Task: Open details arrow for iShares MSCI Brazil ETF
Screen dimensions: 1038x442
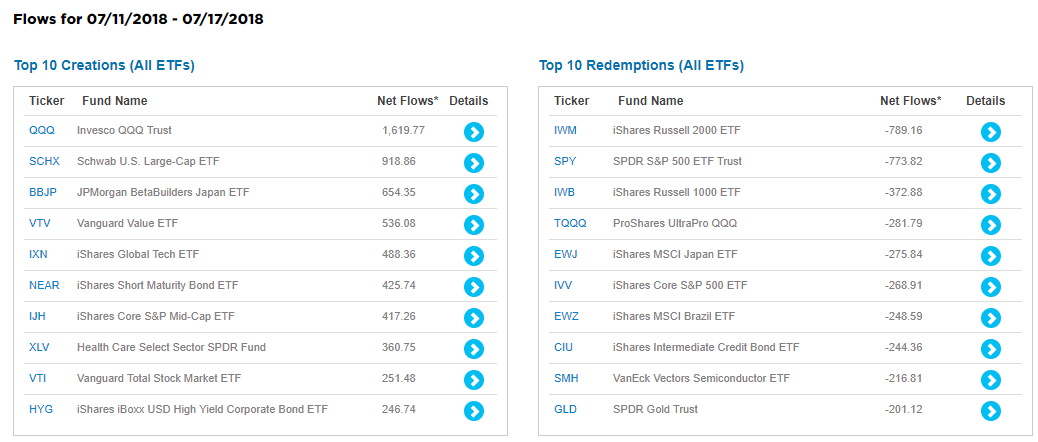Action: click(990, 318)
